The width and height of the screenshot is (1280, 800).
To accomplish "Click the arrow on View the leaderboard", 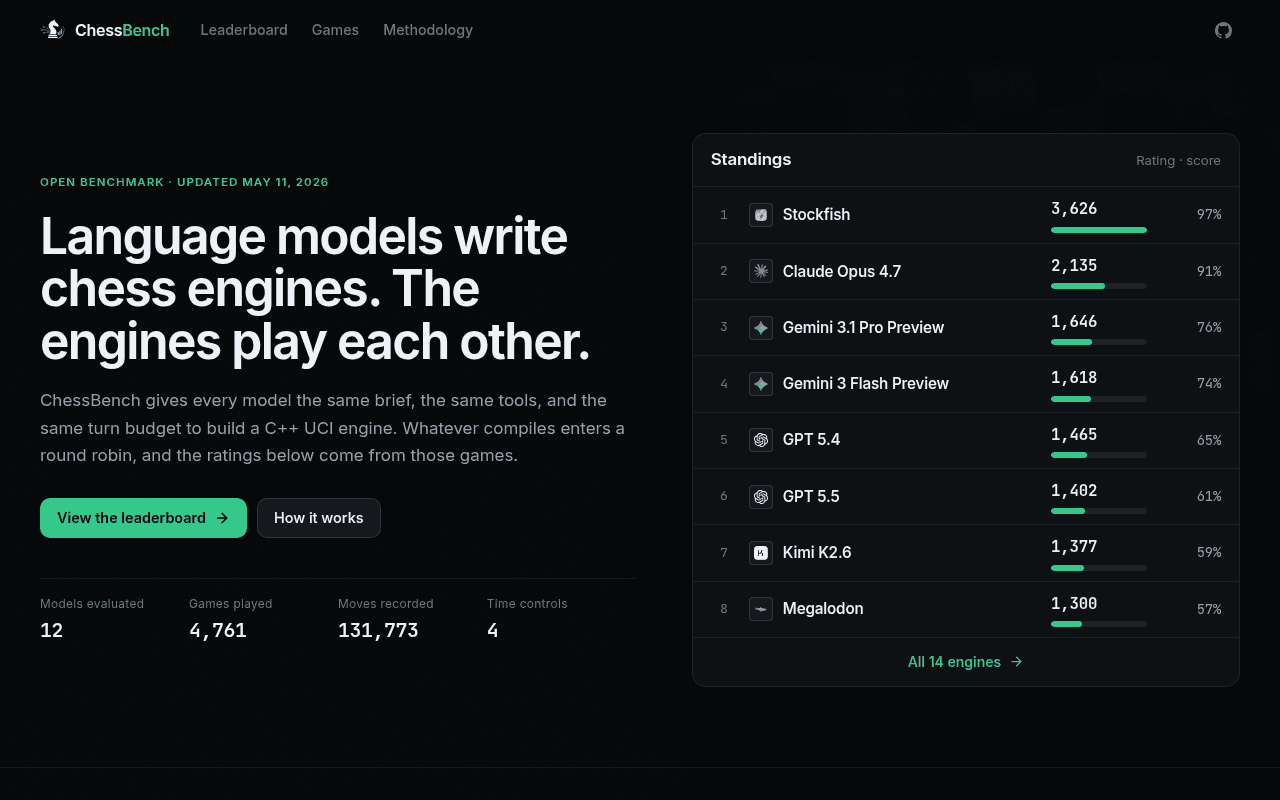I will pyautogui.click(x=222, y=518).
